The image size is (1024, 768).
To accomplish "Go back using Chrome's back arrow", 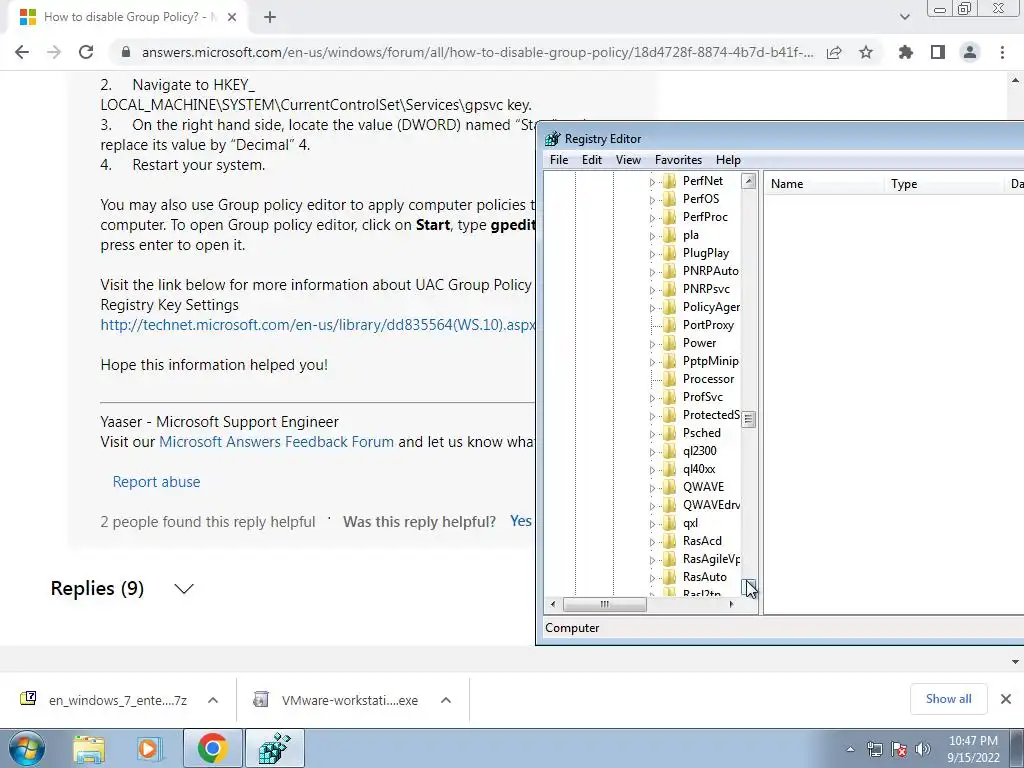I will click(x=22, y=52).
